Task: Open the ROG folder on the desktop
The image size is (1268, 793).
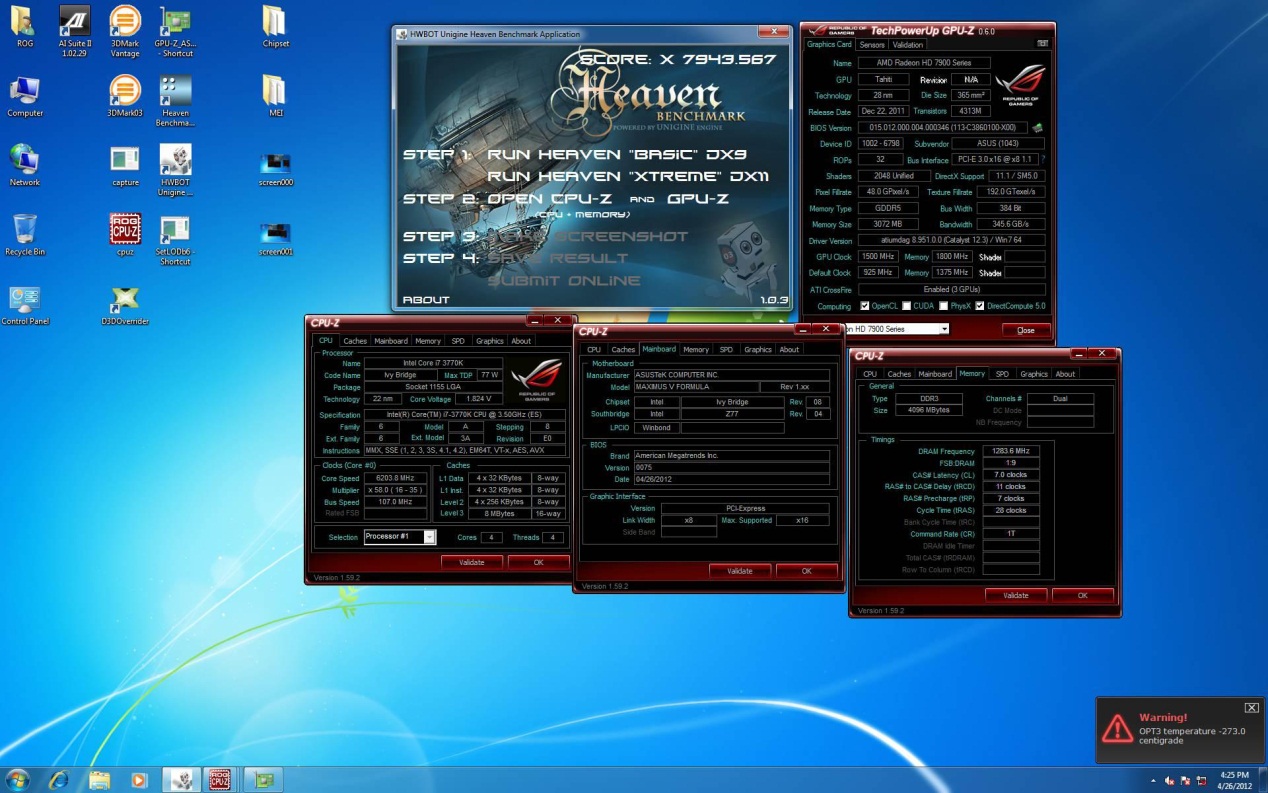Action: [x=25, y=27]
